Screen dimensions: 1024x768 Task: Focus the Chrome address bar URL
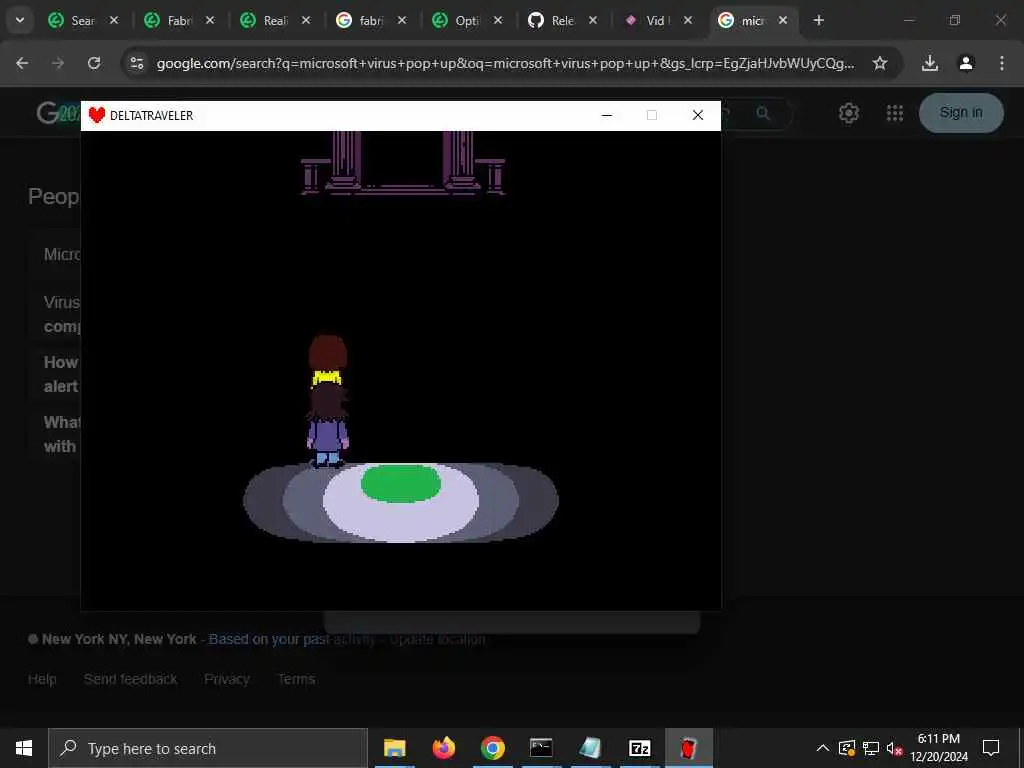tap(505, 63)
